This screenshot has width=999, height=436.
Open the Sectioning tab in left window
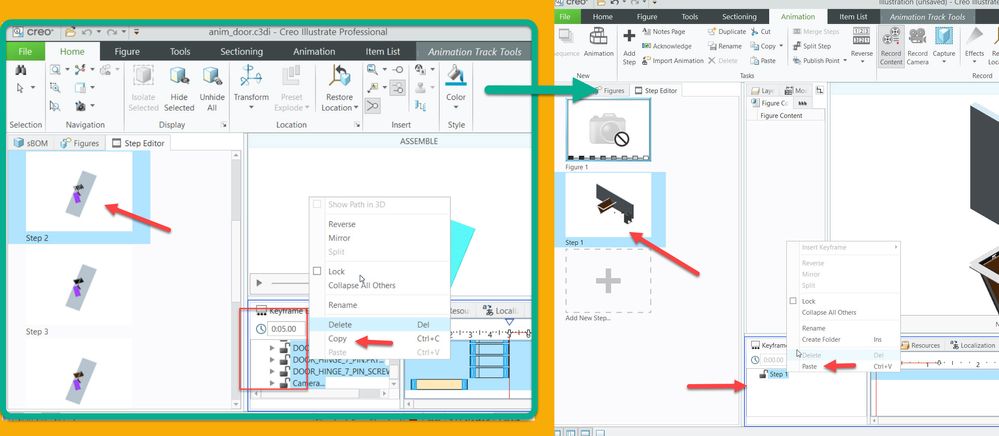241,52
